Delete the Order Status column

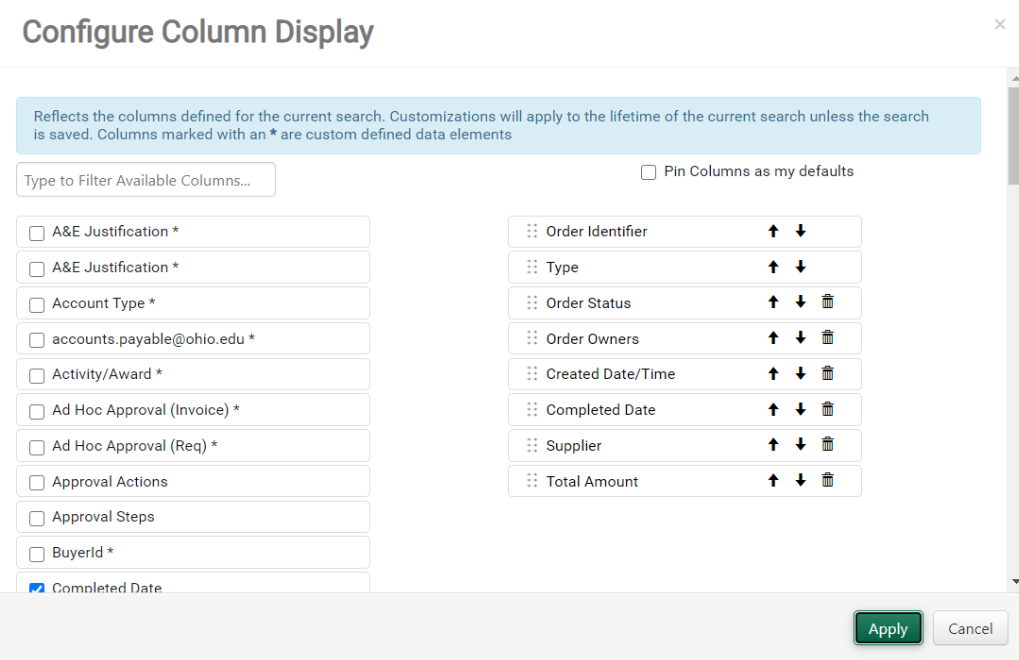click(x=827, y=302)
